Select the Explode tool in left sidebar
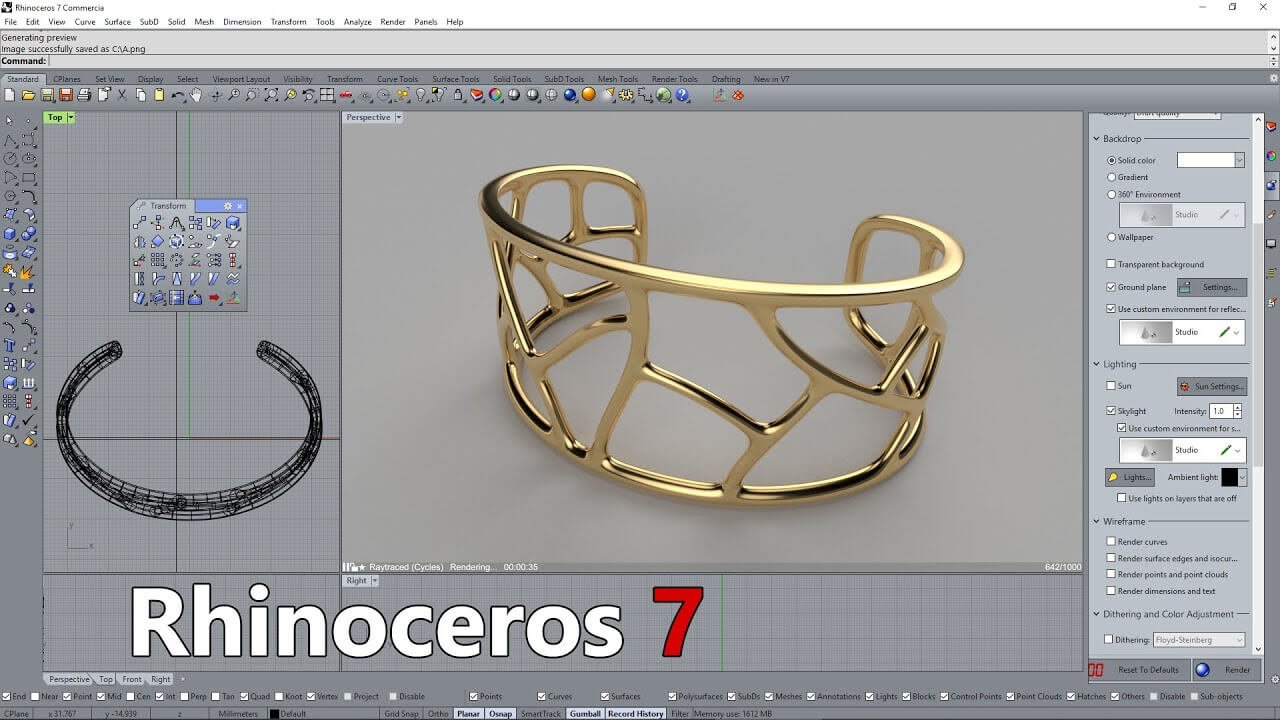This screenshot has height=720, width=1280. (x=29, y=272)
